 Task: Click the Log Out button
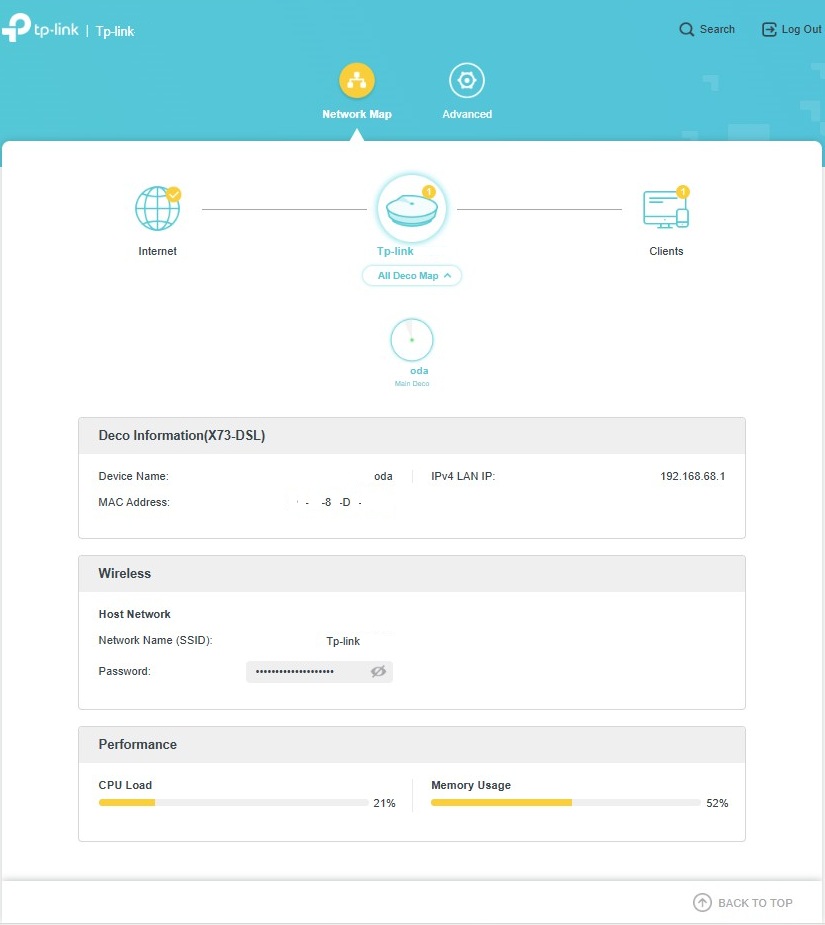pyautogui.click(x=791, y=29)
